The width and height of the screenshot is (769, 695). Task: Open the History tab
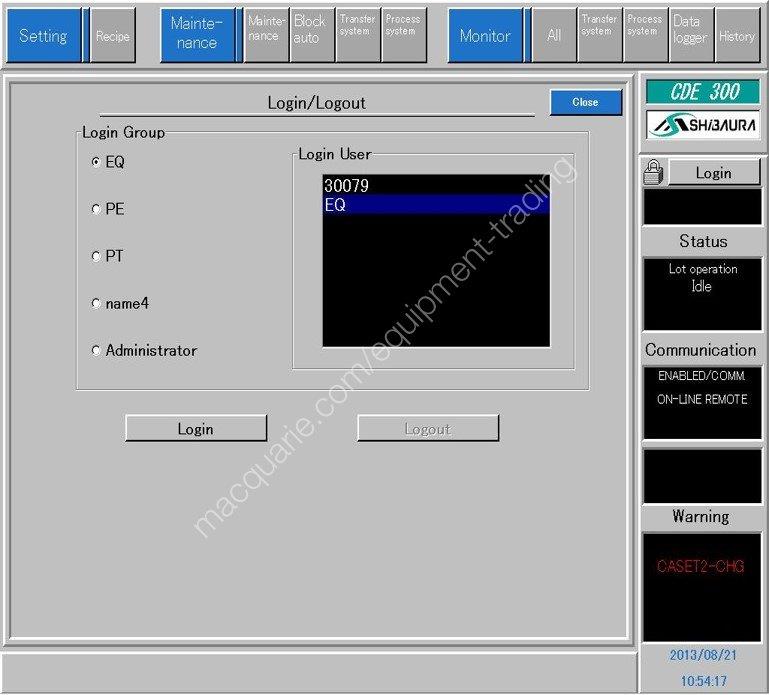737,36
